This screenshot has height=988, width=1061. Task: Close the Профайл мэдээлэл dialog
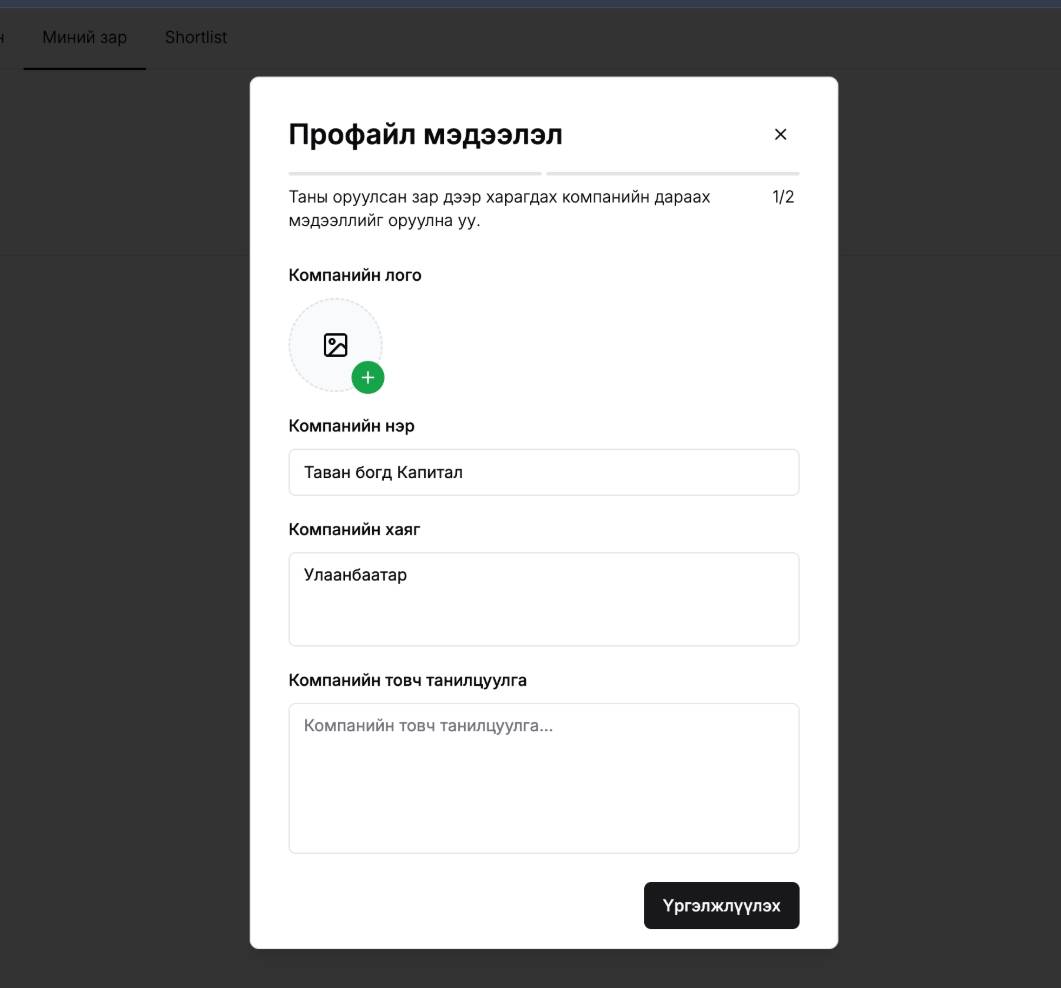(781, 134)
